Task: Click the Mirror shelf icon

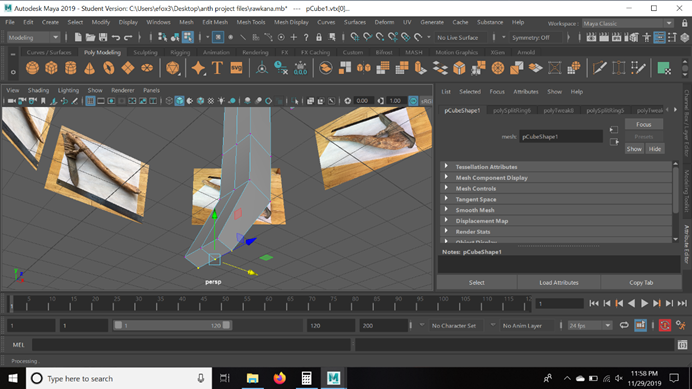Action: click(x=364, y=68)
